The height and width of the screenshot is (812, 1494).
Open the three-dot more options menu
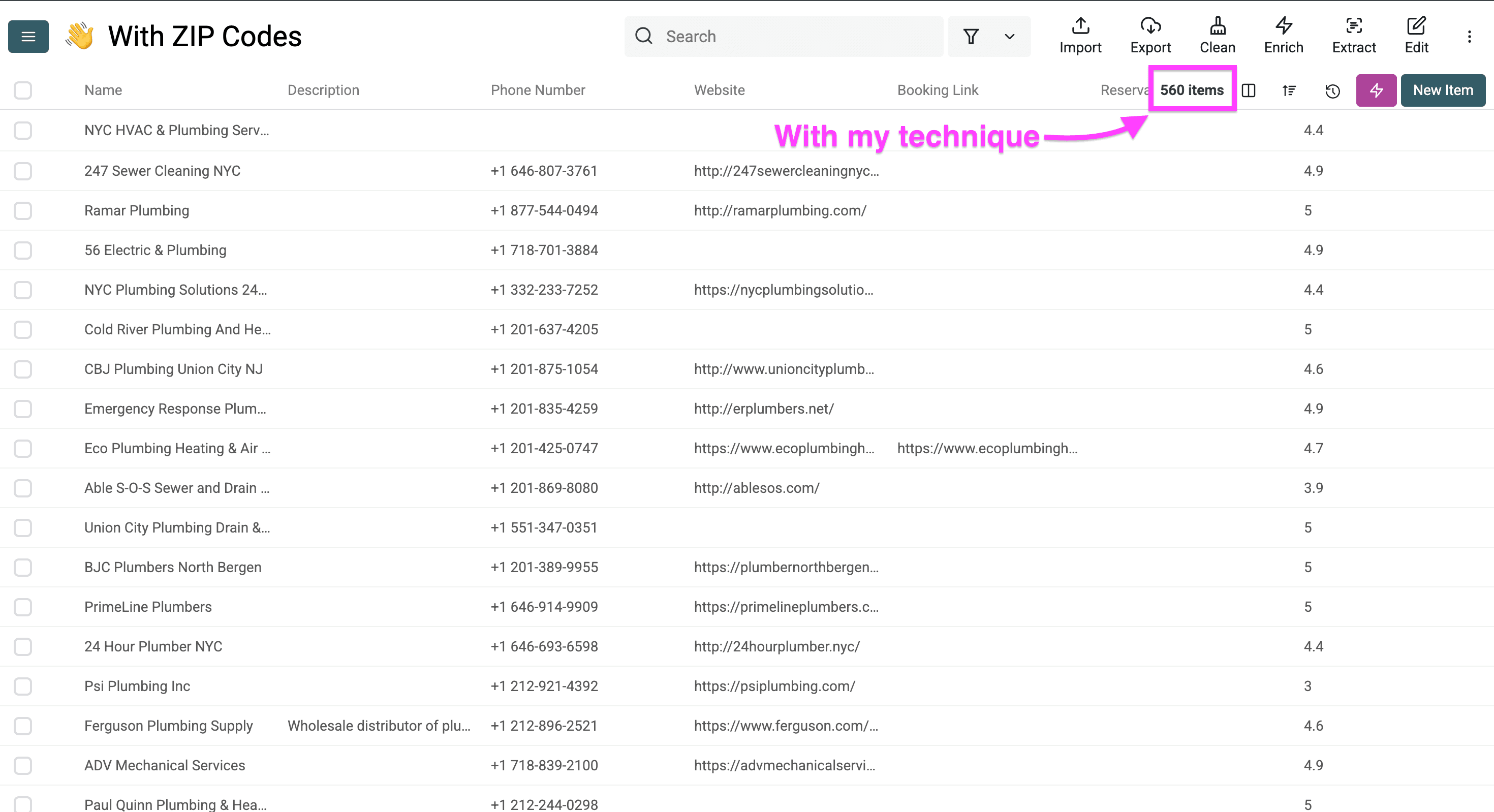click(1469, 37)
